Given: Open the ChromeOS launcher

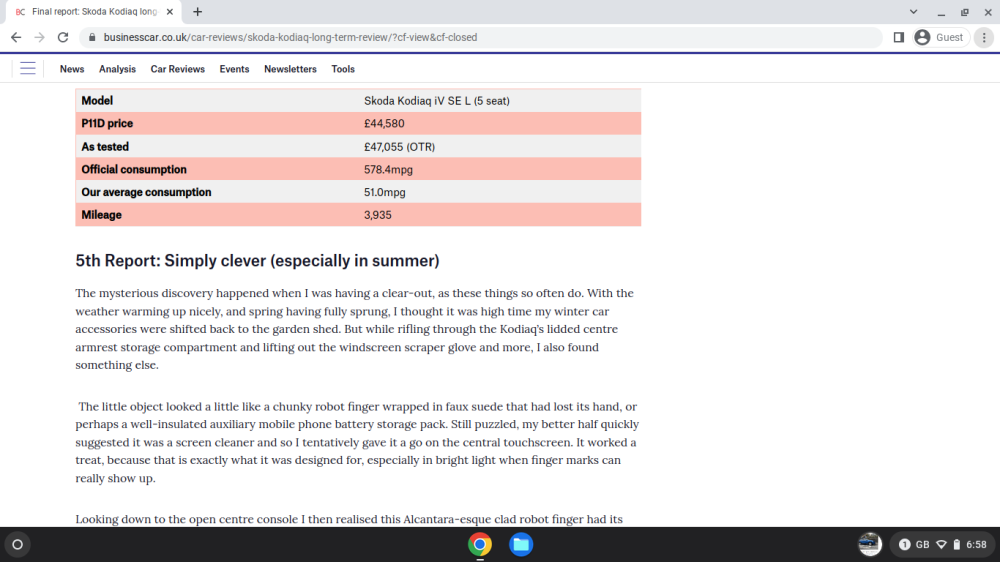Looking at the screenshot, I should coord(17,545).
